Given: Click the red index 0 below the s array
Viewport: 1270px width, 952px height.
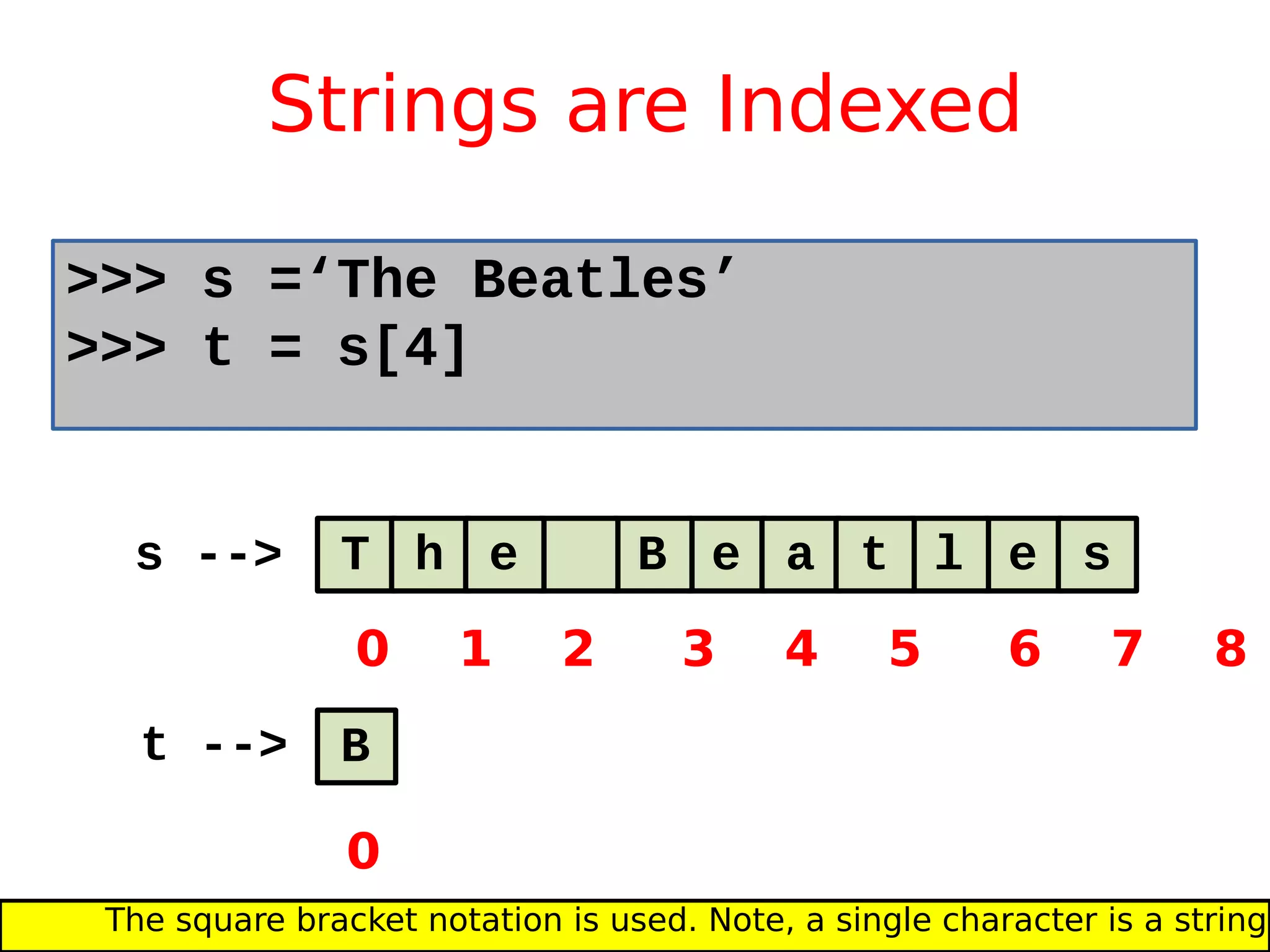Looking at the screenshot, I should click(373, 649).
